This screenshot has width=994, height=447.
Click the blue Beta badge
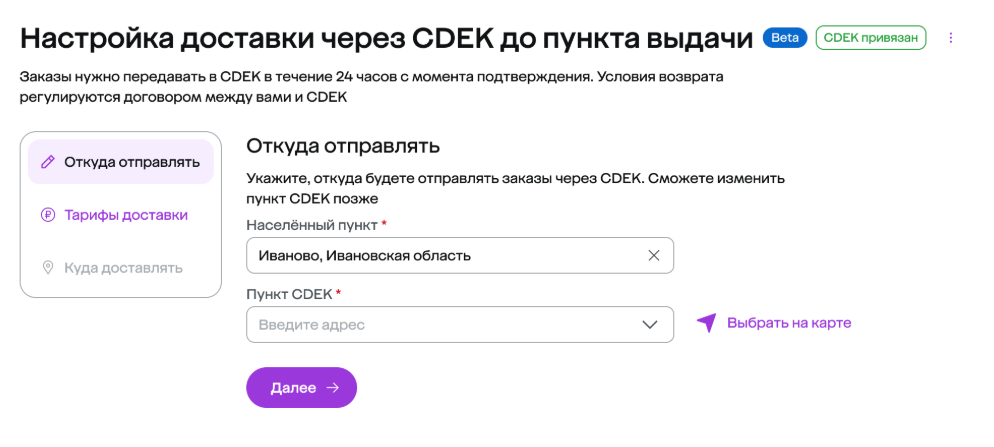785,38
